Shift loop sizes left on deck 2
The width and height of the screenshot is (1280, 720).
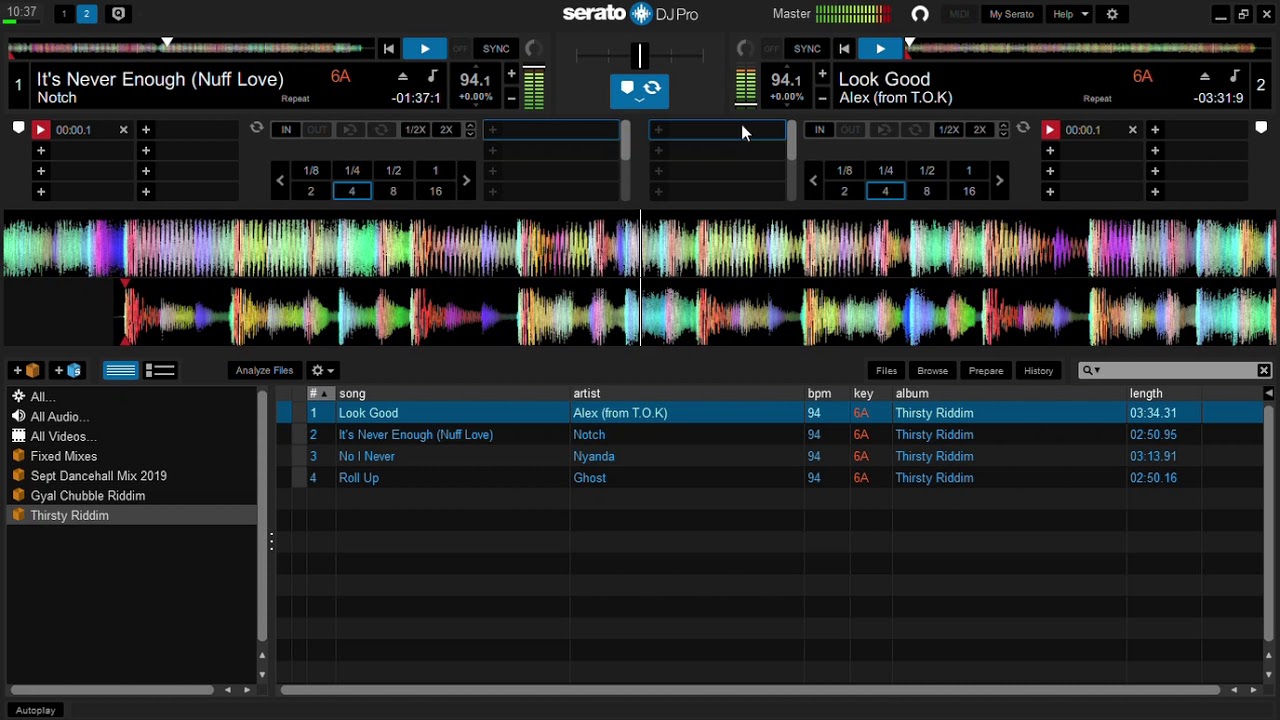pos(813,181)
